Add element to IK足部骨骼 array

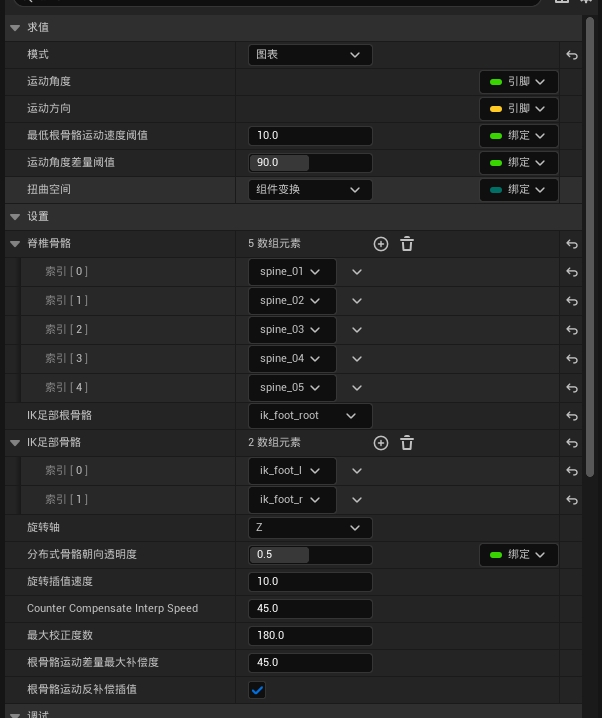coord(381,443)
